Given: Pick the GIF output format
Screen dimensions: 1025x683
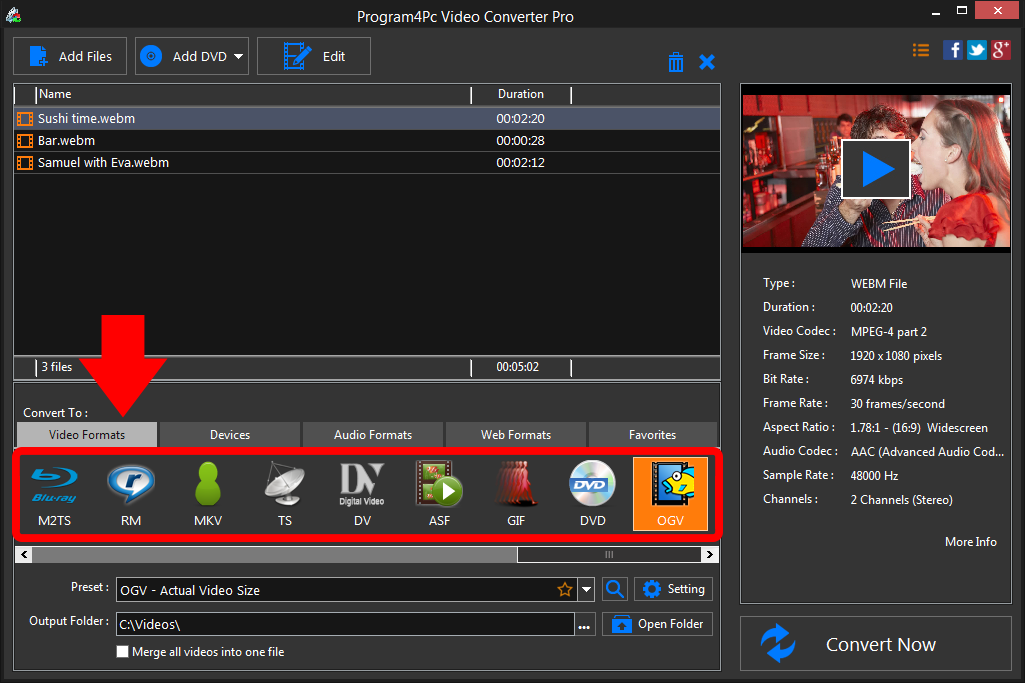Looking at the screenshot, I should tap(516, 493).
